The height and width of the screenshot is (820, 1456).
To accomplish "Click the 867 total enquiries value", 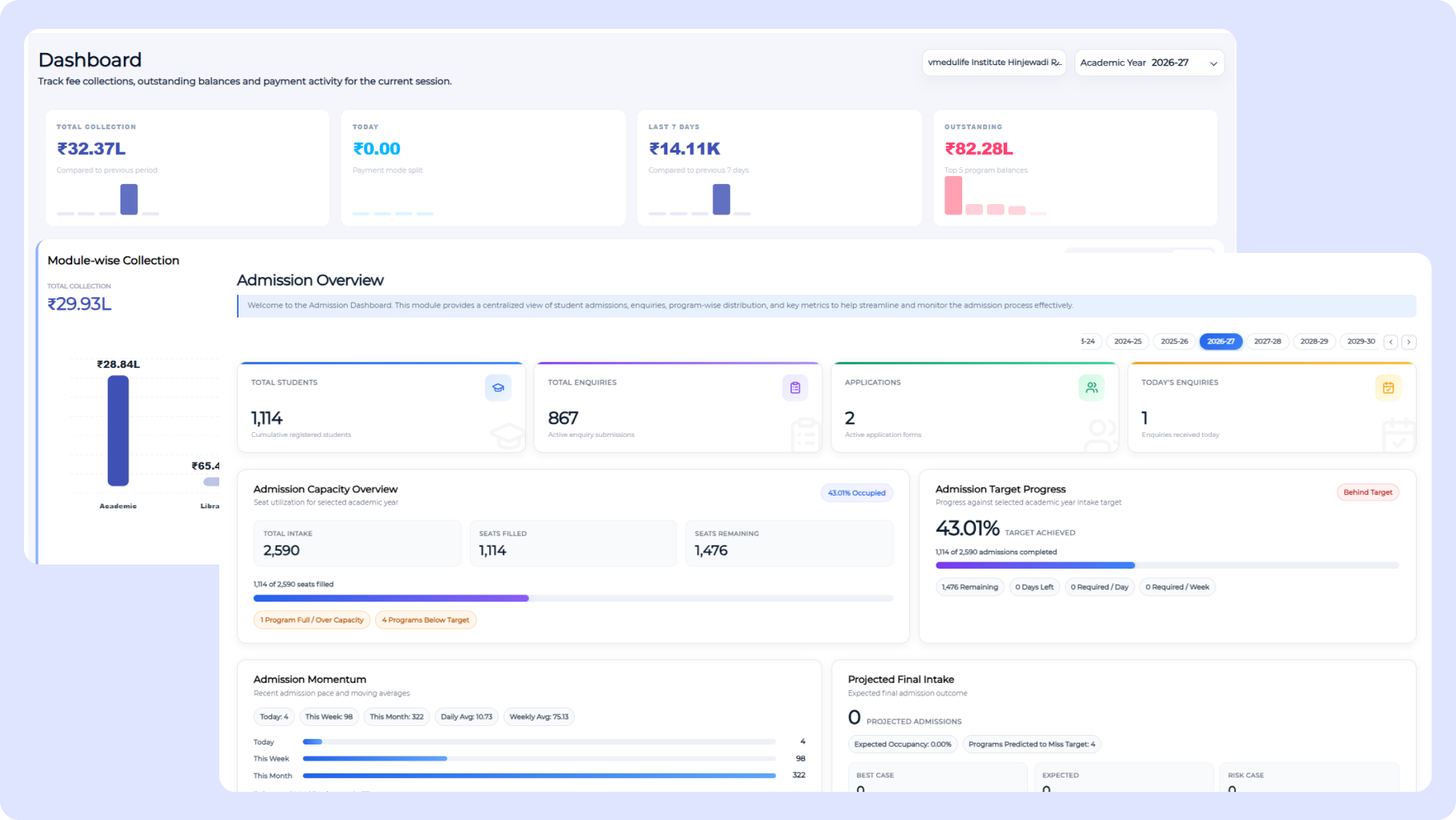I will [563, 418].
